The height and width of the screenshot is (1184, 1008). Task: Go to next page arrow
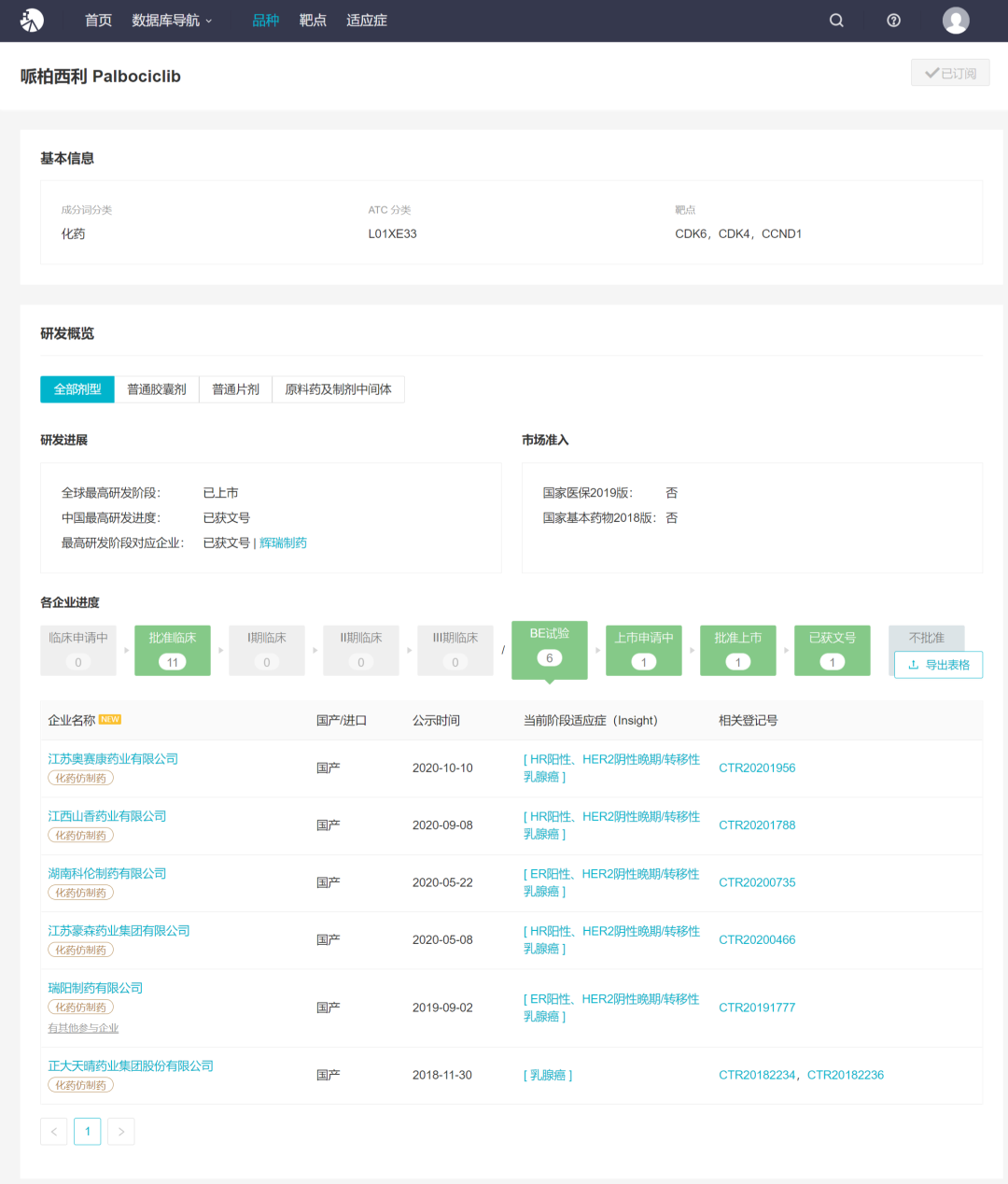pyautogui.click(x=121, y=1132)
